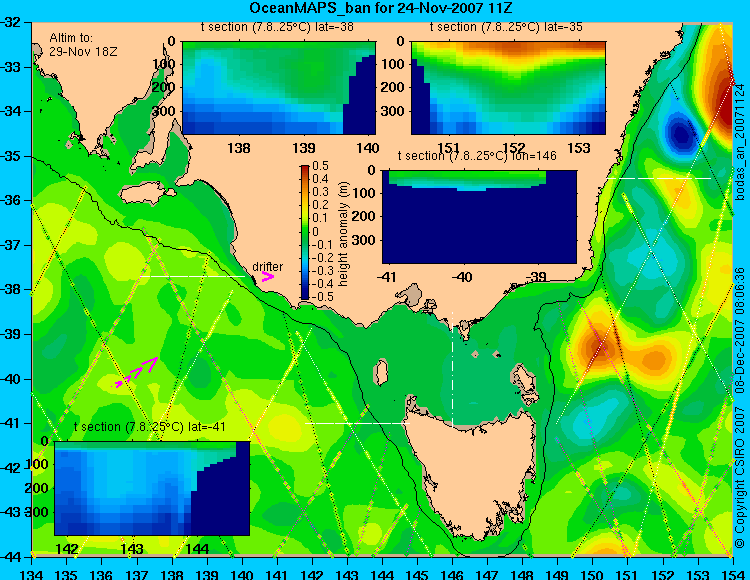
Task: Click the "t section (7.8..25°C) lat=-35" heading
Action: 506,27
